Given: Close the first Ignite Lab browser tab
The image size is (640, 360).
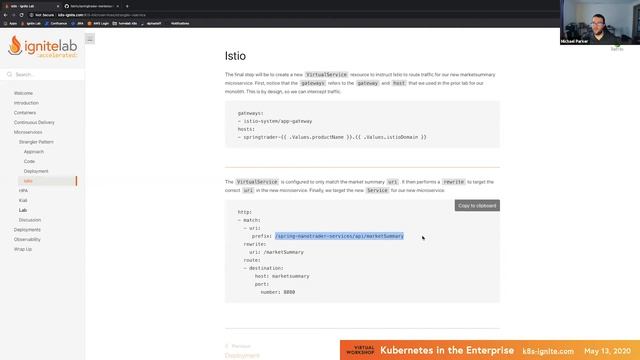Looking at the screenshot, I should (58, 6).
